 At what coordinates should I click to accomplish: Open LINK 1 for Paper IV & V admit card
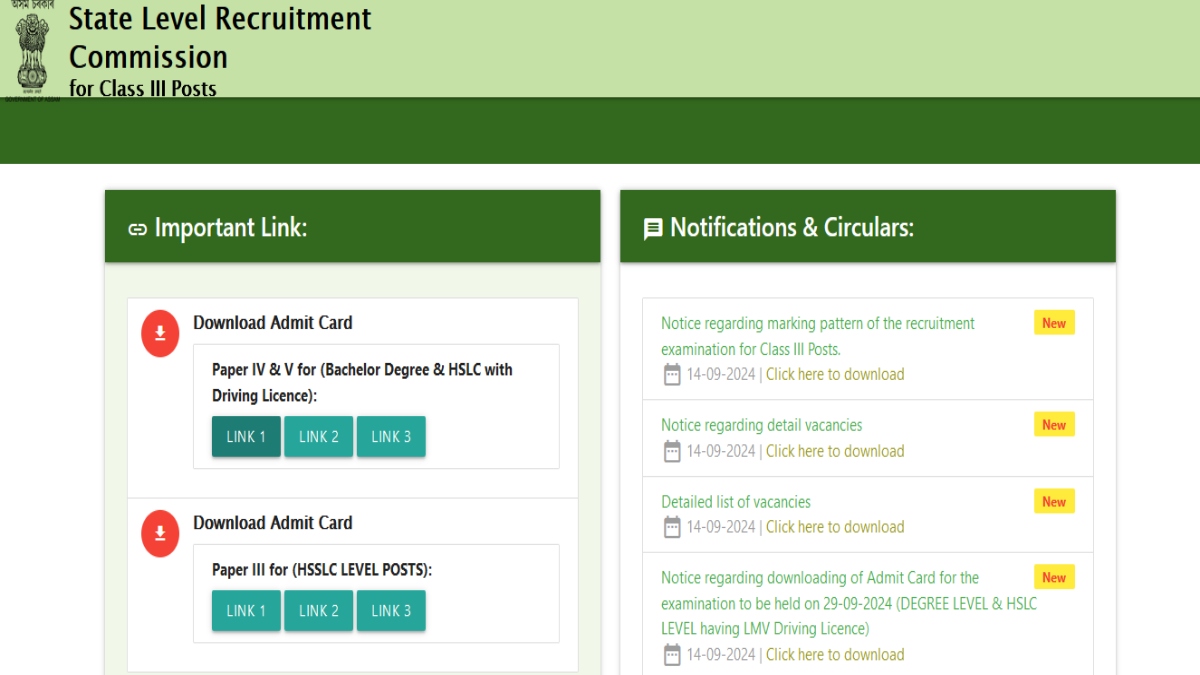(246, 437)
